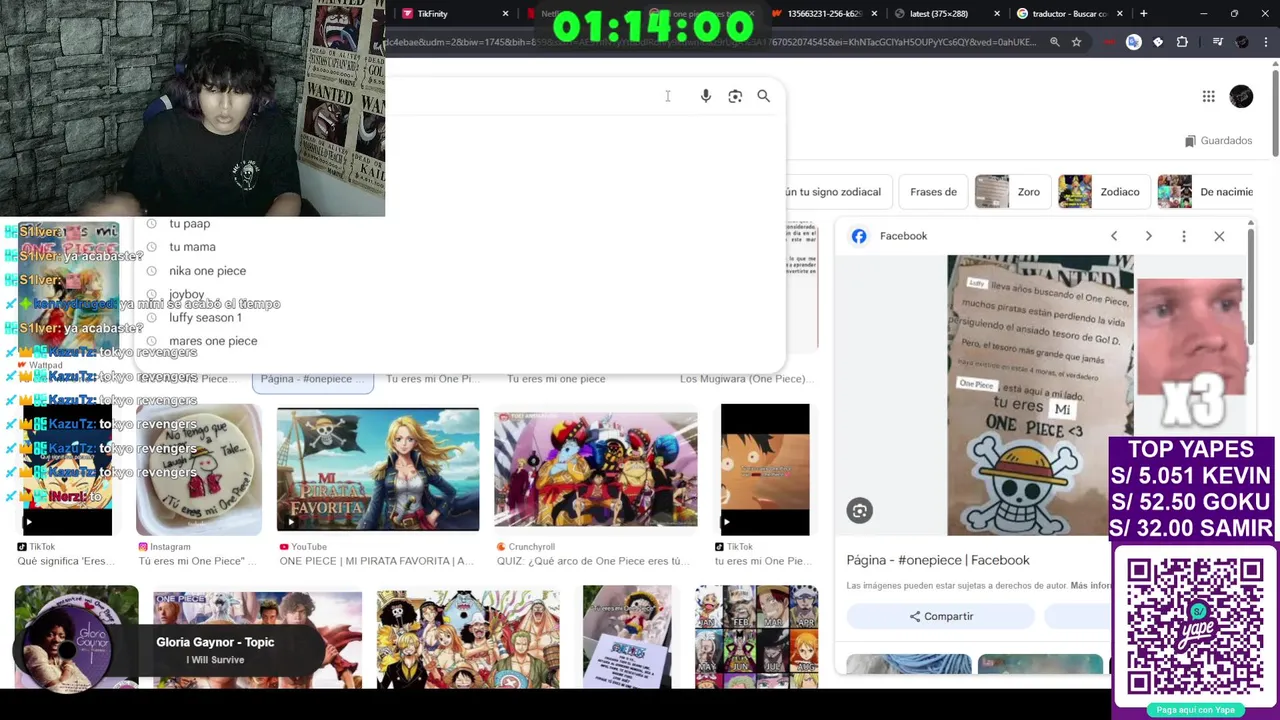Open the Google apps grid

(1209, 96)
